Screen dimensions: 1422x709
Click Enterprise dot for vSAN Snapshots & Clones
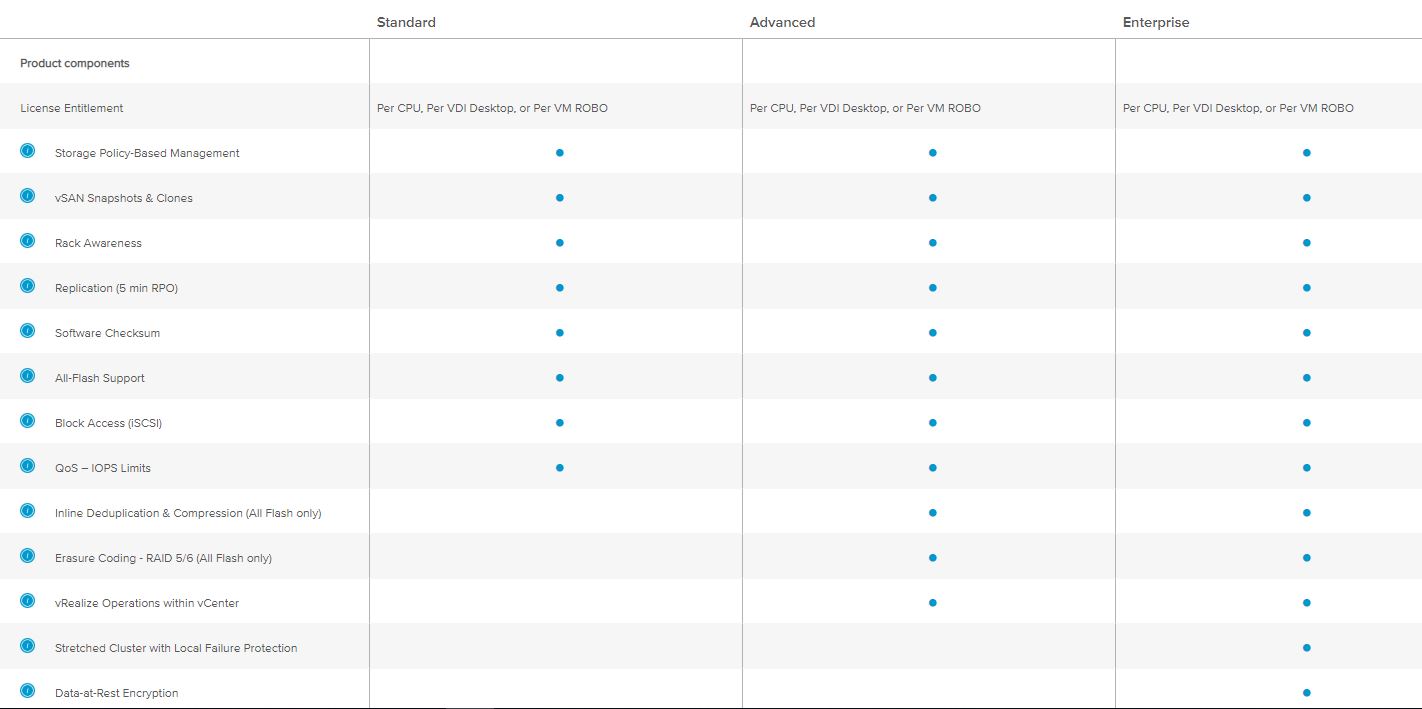point(1307,198)
